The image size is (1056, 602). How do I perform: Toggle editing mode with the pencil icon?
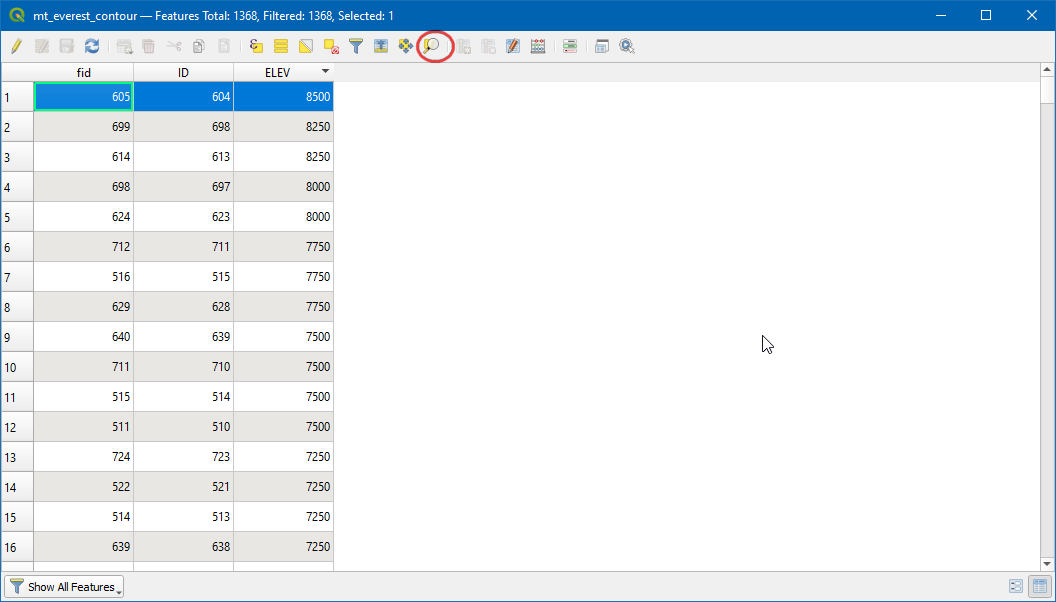pos(16,46)
